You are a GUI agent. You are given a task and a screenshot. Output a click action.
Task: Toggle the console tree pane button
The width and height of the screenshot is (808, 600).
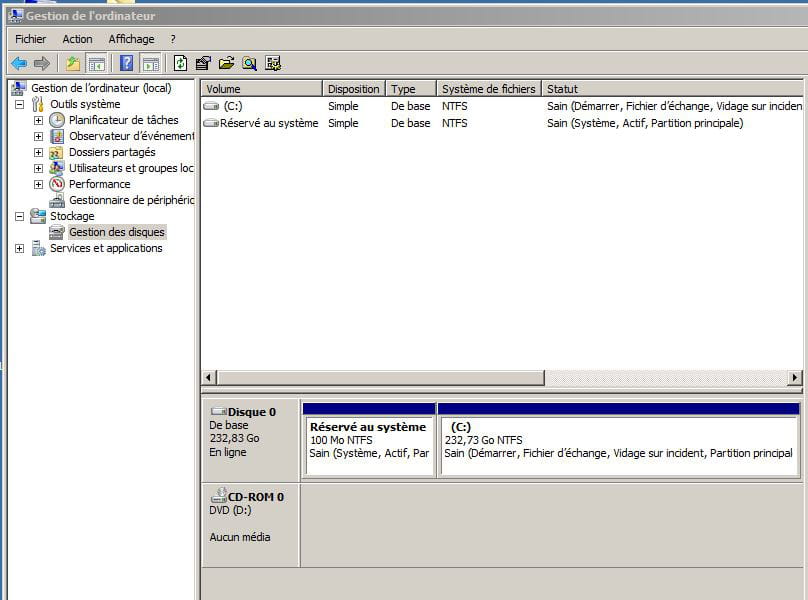96,63
